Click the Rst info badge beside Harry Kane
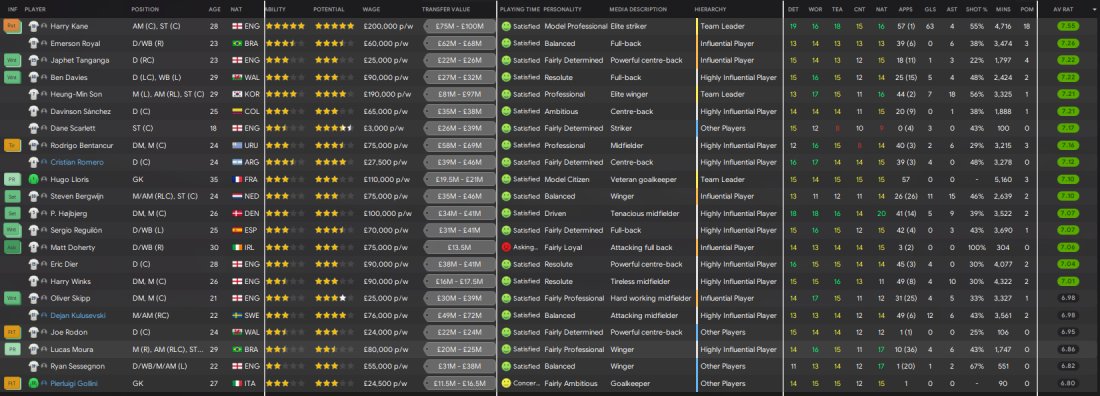 pos(12,26)
